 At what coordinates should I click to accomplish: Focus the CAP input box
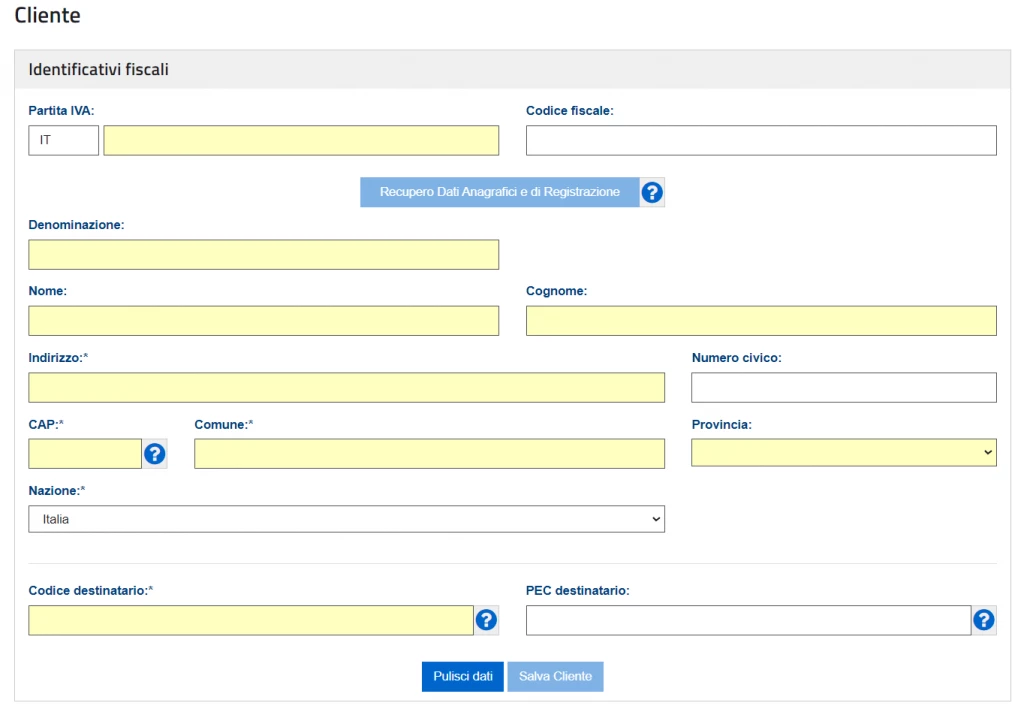click(x=85, y=454)
